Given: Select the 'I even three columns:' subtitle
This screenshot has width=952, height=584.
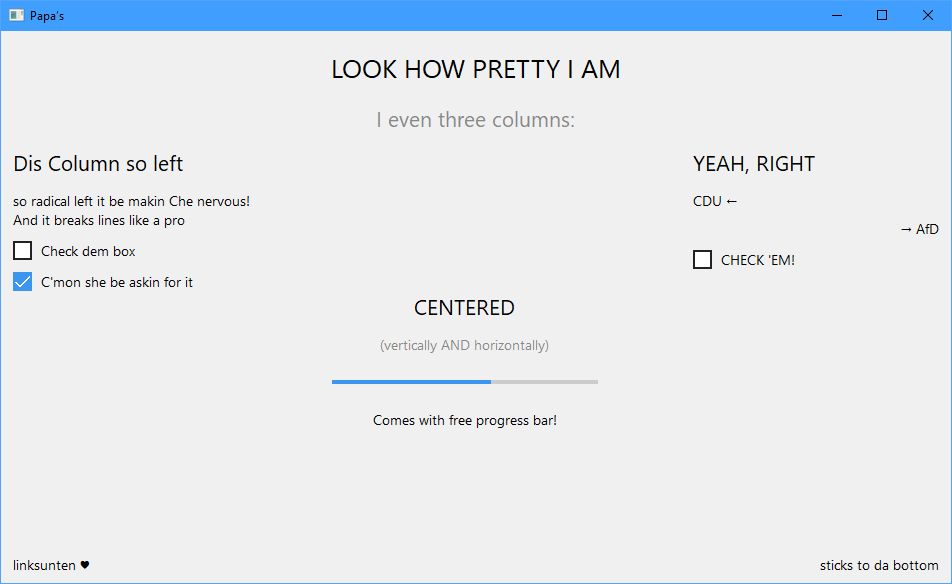Looking at the screenshot, I should pyautogui.click(x=476, y=120).
